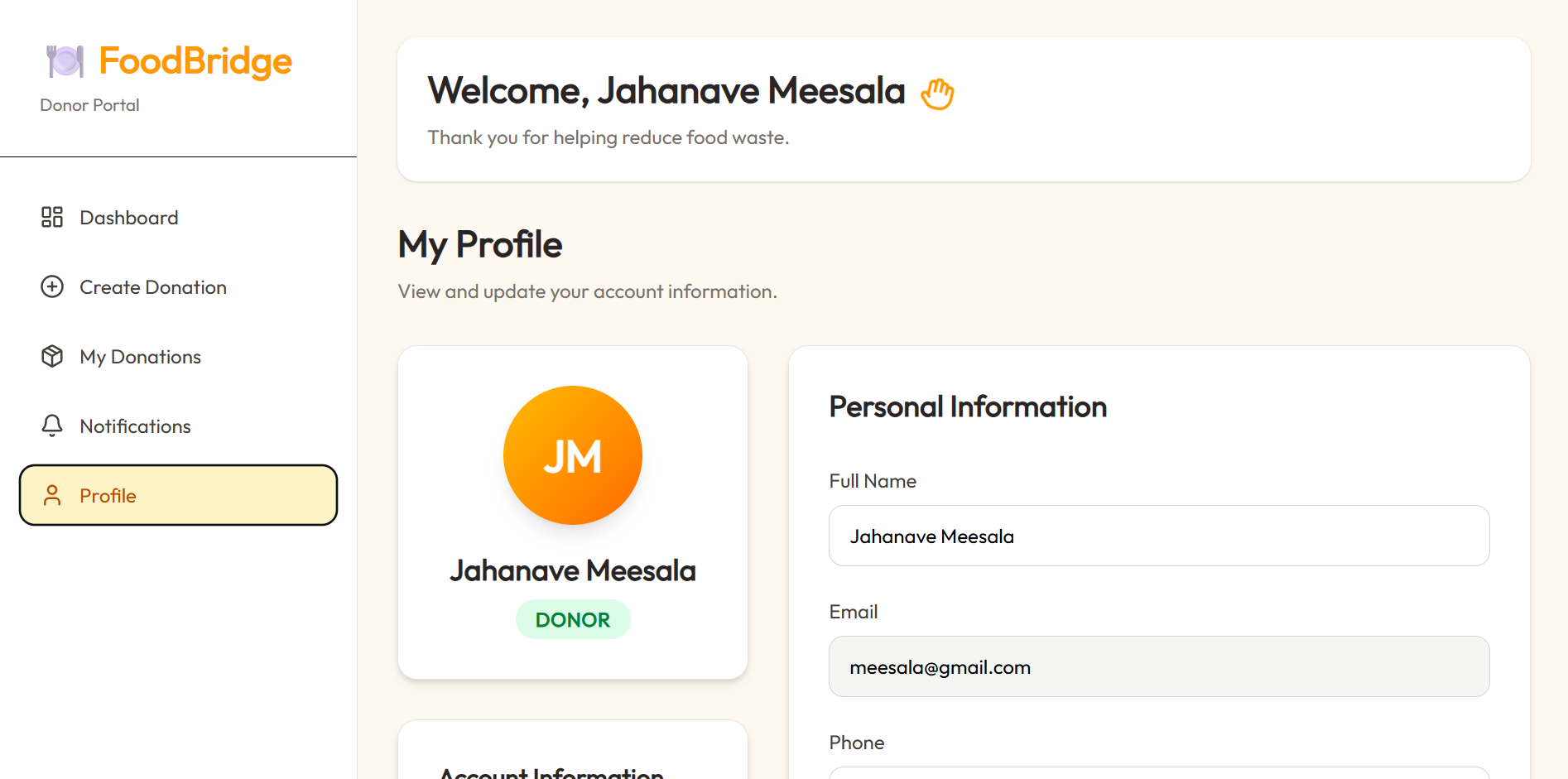Click the Notifications bell icon

[52, 426]
